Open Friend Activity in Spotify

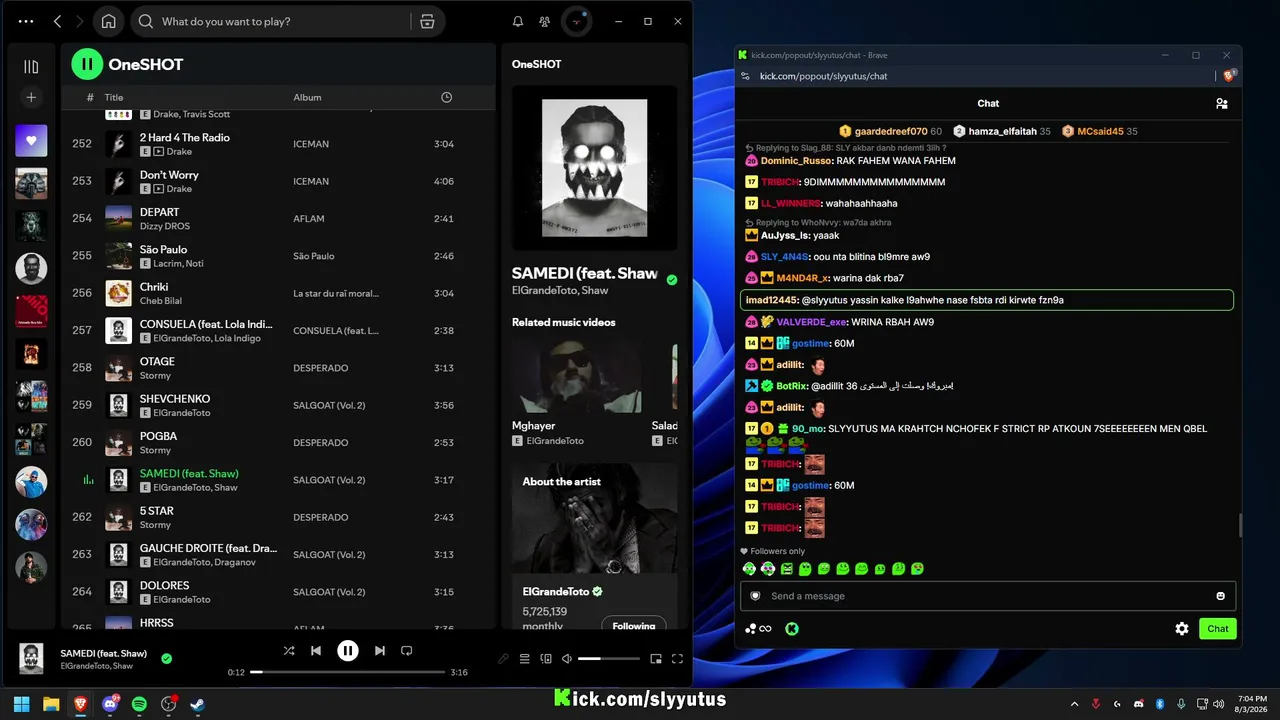544,21
